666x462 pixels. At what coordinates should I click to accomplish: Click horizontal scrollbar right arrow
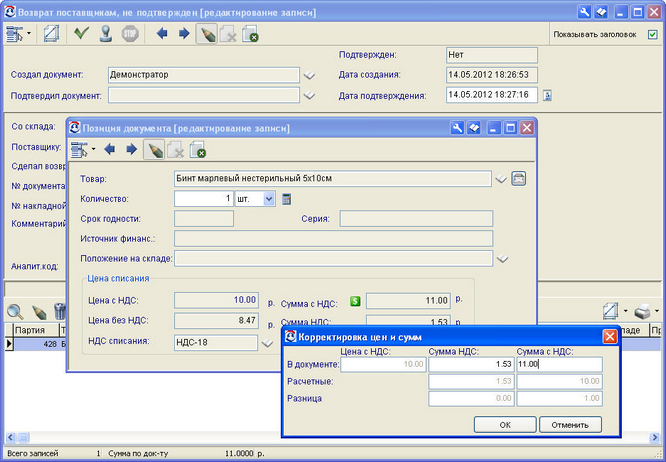point(655,437)
